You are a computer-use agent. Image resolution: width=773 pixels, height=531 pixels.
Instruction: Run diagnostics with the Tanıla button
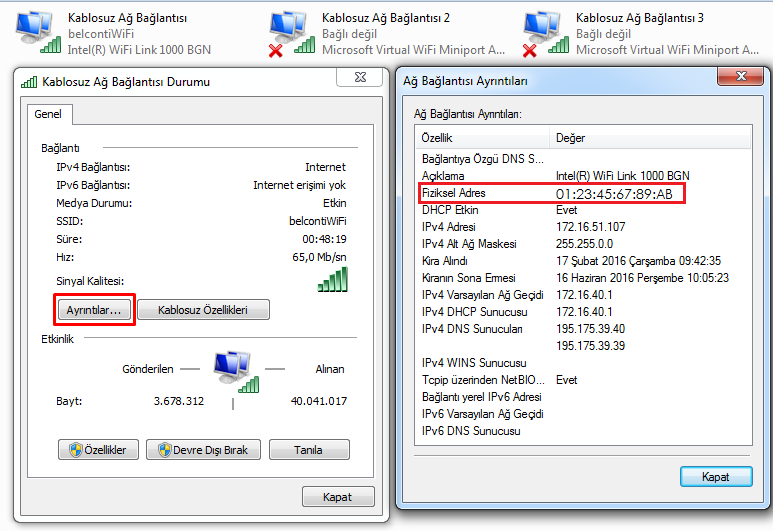click(x=309, y=450)
